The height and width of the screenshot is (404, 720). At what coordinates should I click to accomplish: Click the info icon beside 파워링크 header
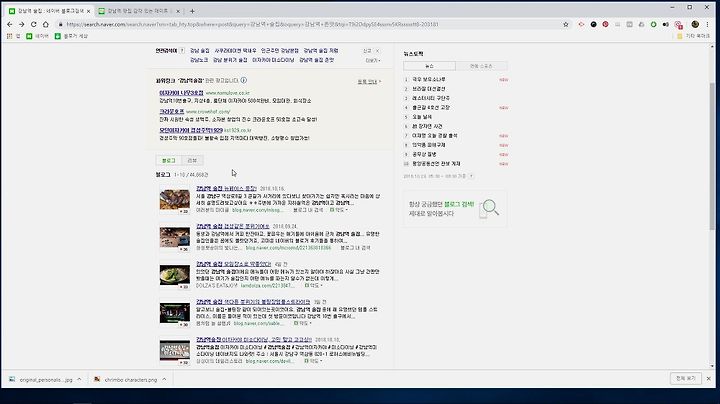244,80
